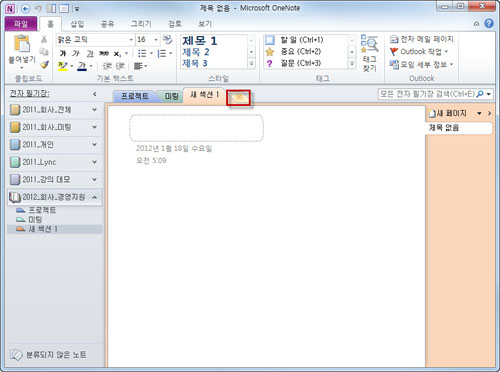This screenshot has height=372, width=500.
Task: Click the new section star tab
Action: [x=238, y=98]
